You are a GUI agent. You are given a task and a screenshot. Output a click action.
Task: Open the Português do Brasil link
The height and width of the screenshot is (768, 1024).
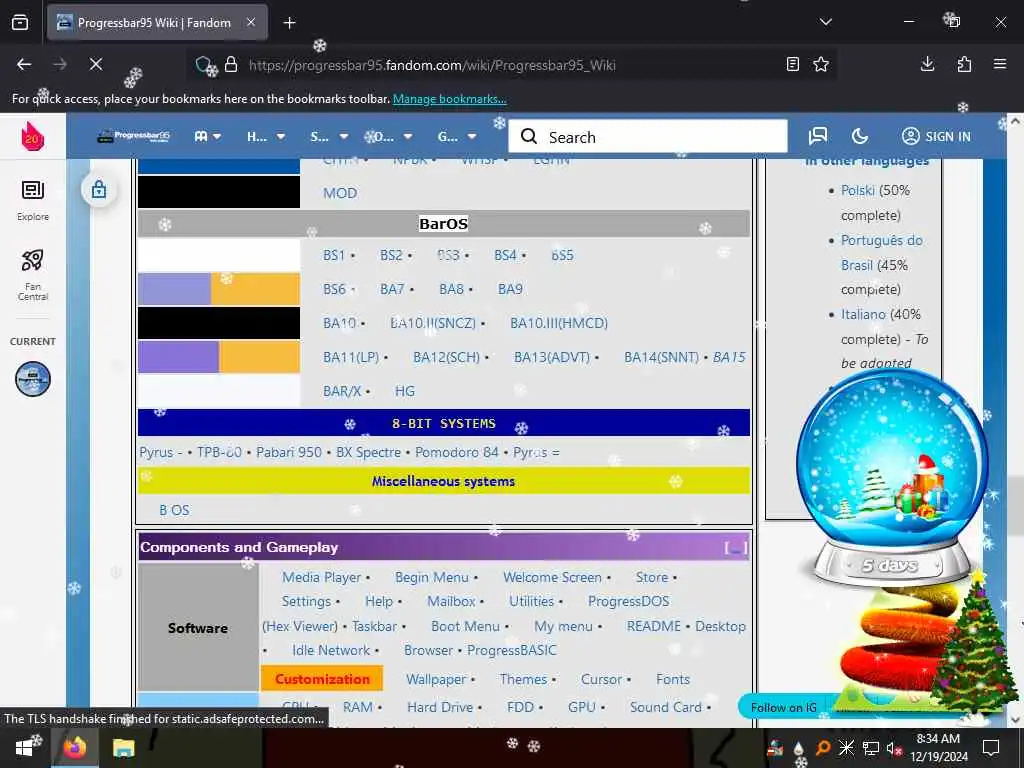pos(881,253)
